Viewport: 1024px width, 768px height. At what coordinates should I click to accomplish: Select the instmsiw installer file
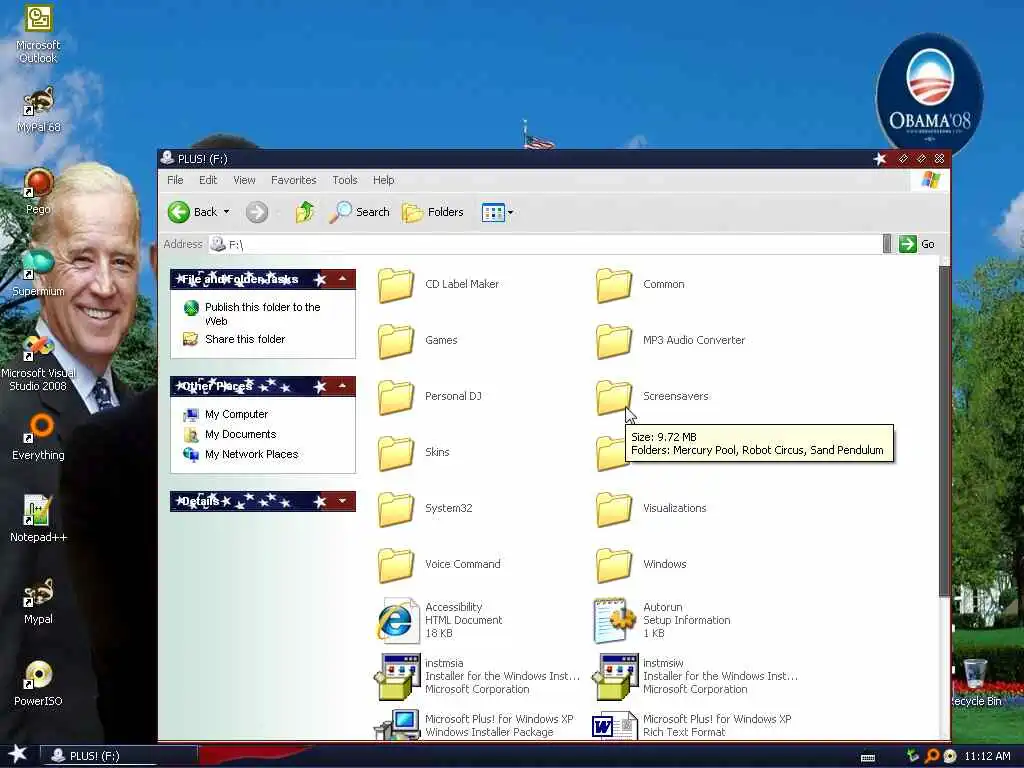point(695,677)
